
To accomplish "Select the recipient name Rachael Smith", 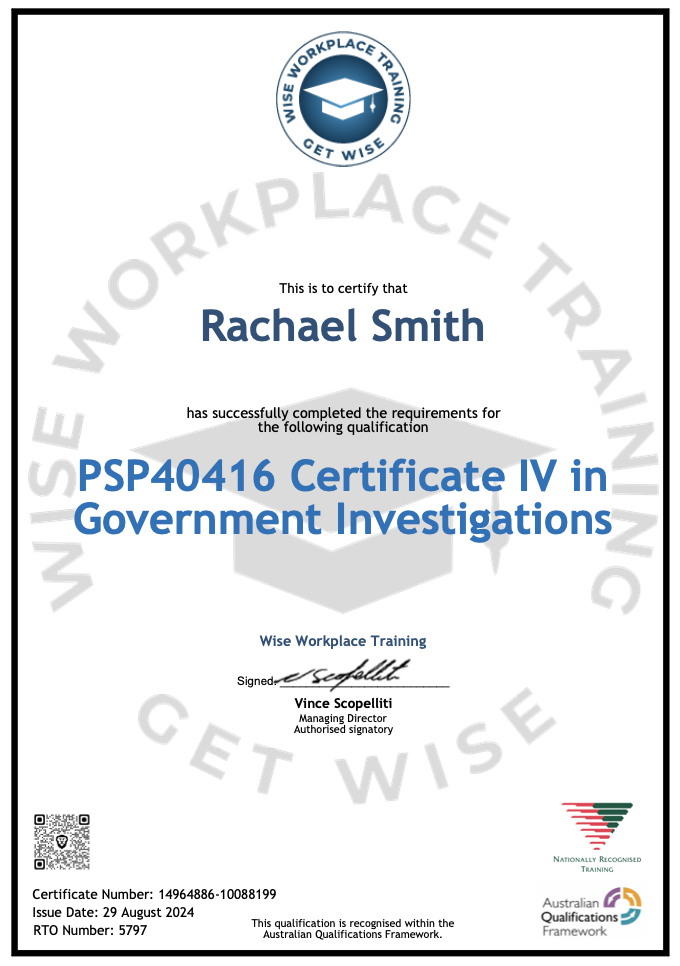I will 343,326.
